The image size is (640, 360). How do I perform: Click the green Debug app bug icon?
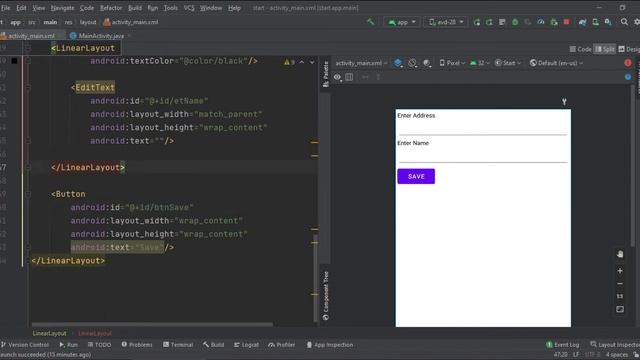(515, 22)
